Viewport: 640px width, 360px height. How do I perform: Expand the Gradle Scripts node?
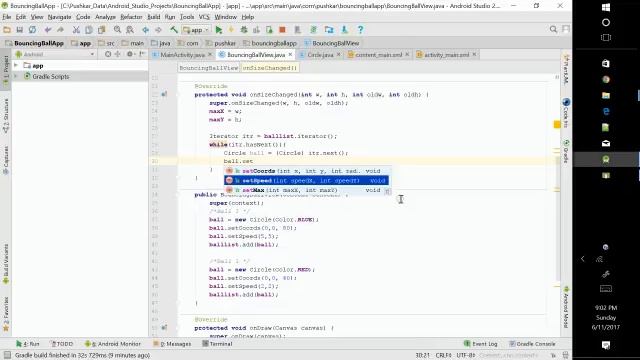[16, 76]
